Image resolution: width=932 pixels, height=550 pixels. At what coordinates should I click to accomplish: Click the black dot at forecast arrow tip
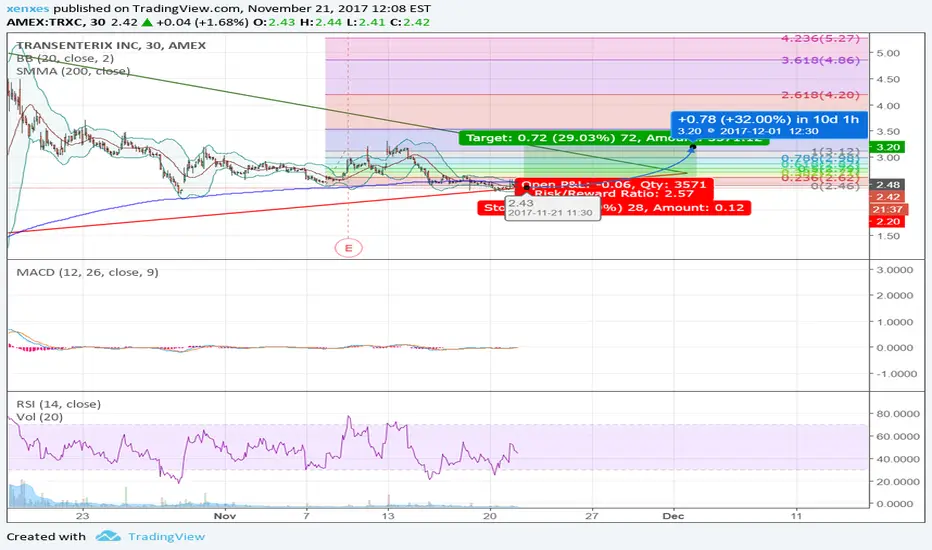point(693,146)
